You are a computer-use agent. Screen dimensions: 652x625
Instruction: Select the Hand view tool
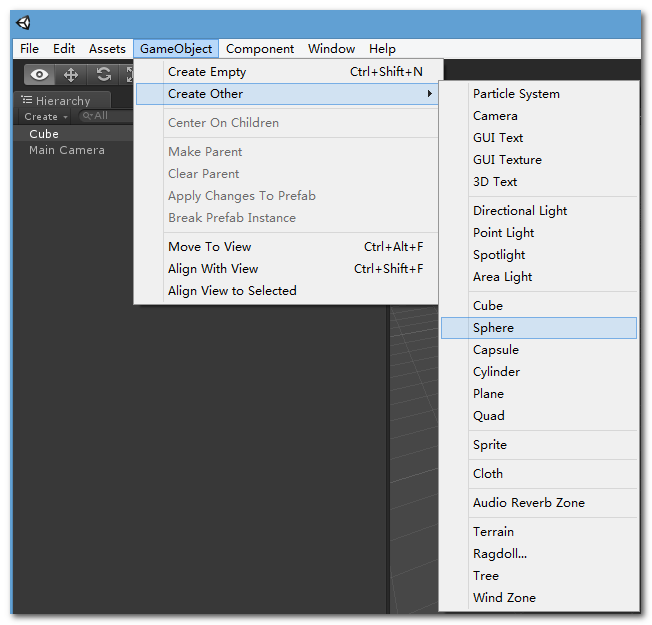[x=40, y=75]
